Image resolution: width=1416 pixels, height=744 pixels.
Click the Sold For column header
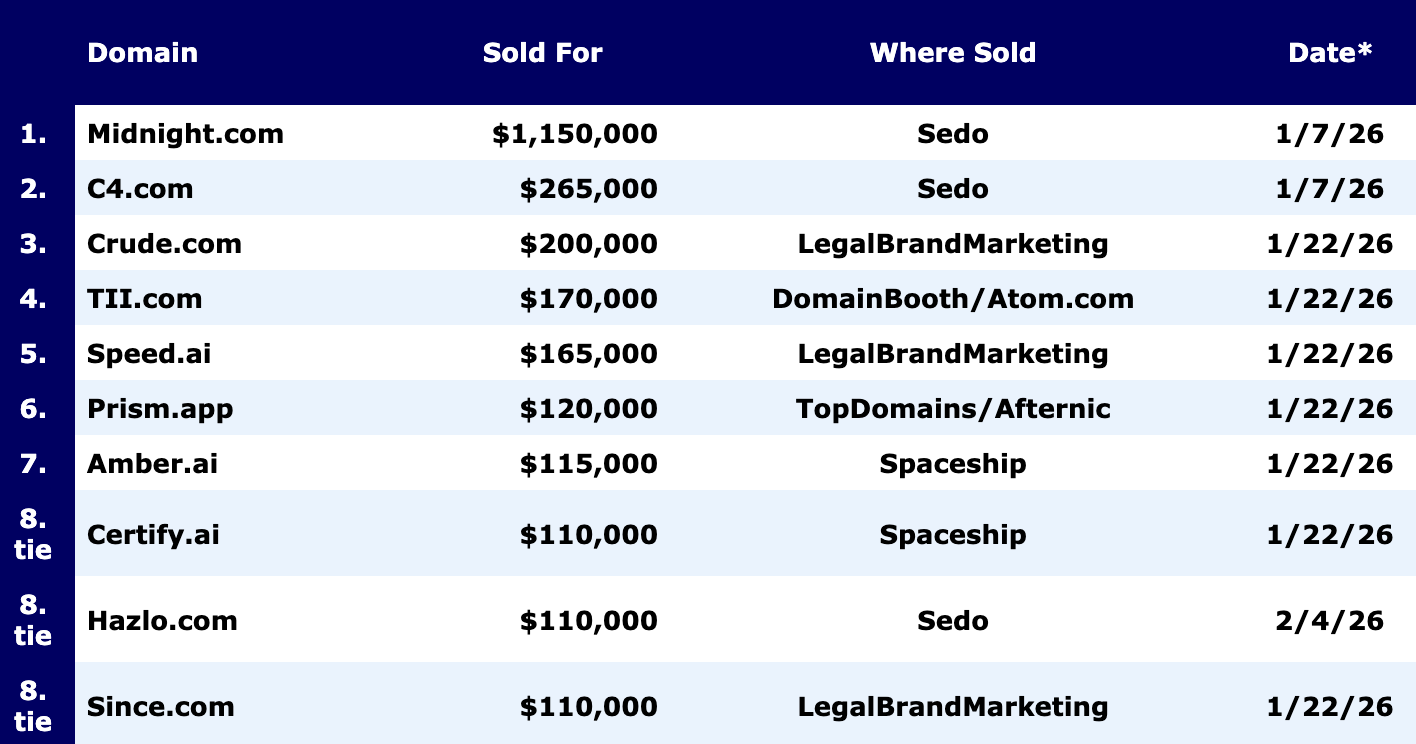tap(542, 53)
